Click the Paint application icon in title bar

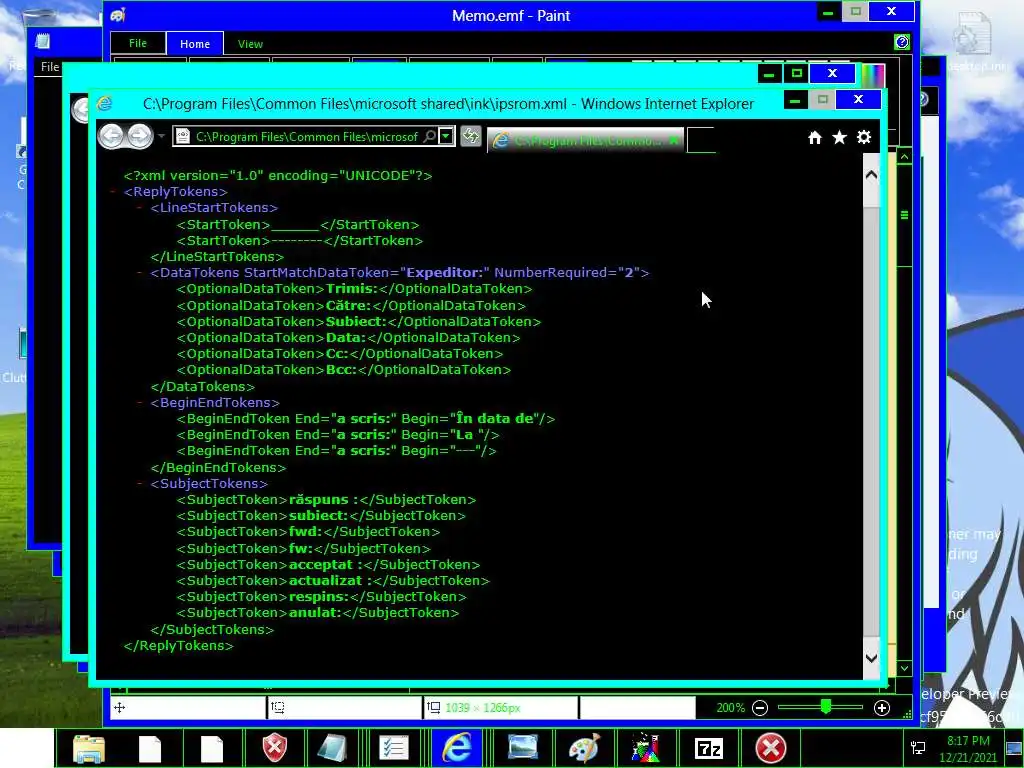coord(118,15)
